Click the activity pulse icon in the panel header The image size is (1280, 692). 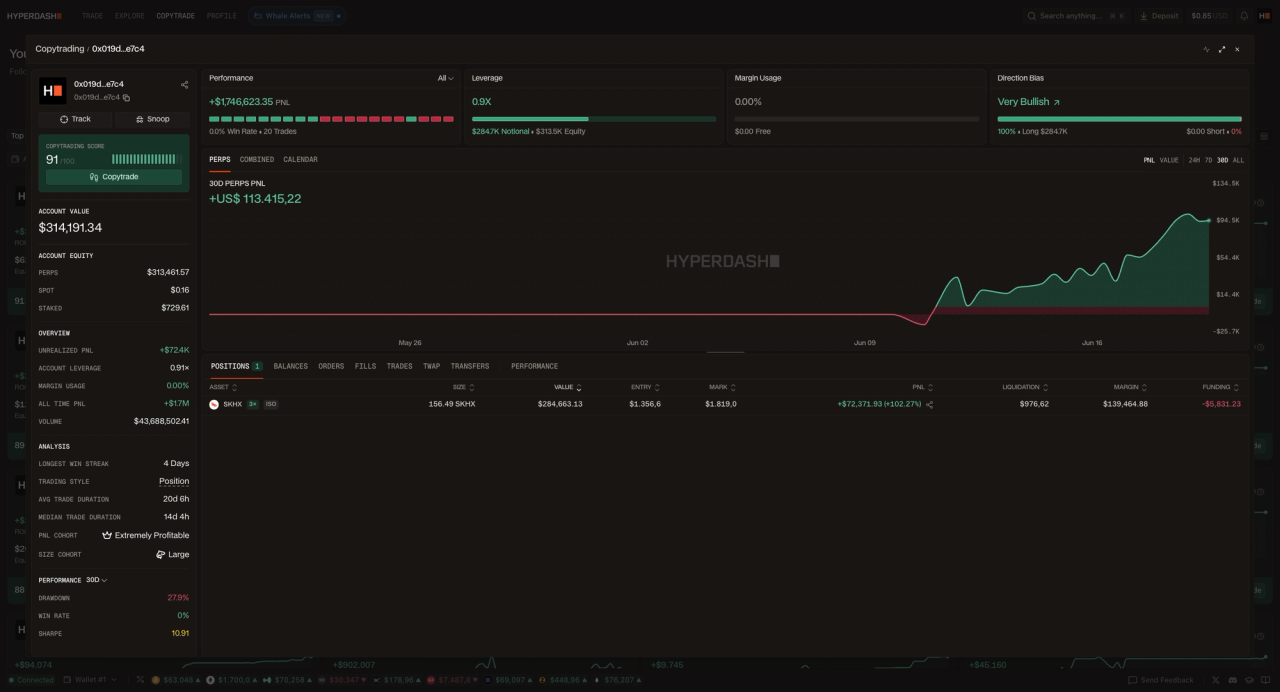(x=1206, y=49)
